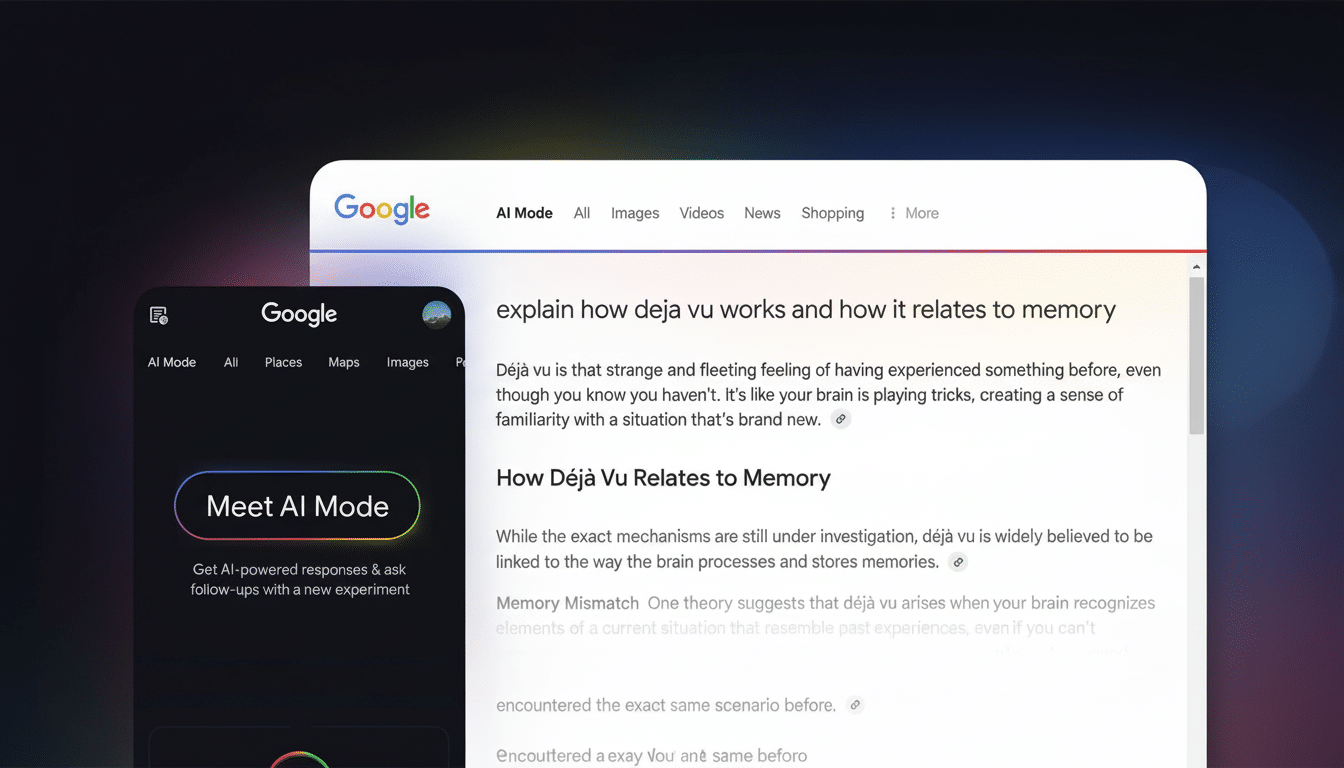Click the Google logo on the mobile screen
This screenshot has height=768, width=1344.
298,314
